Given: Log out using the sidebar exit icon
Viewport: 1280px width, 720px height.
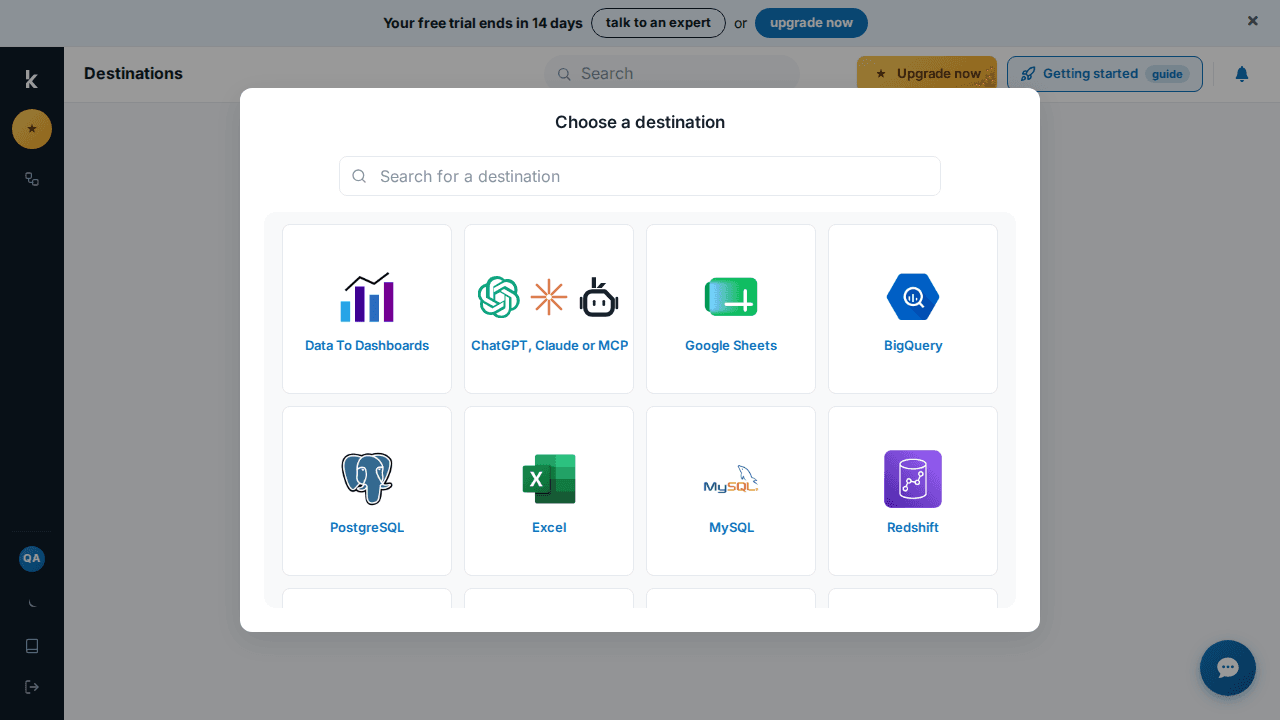Looking at the screenshot, I should [x=32, y=687].
